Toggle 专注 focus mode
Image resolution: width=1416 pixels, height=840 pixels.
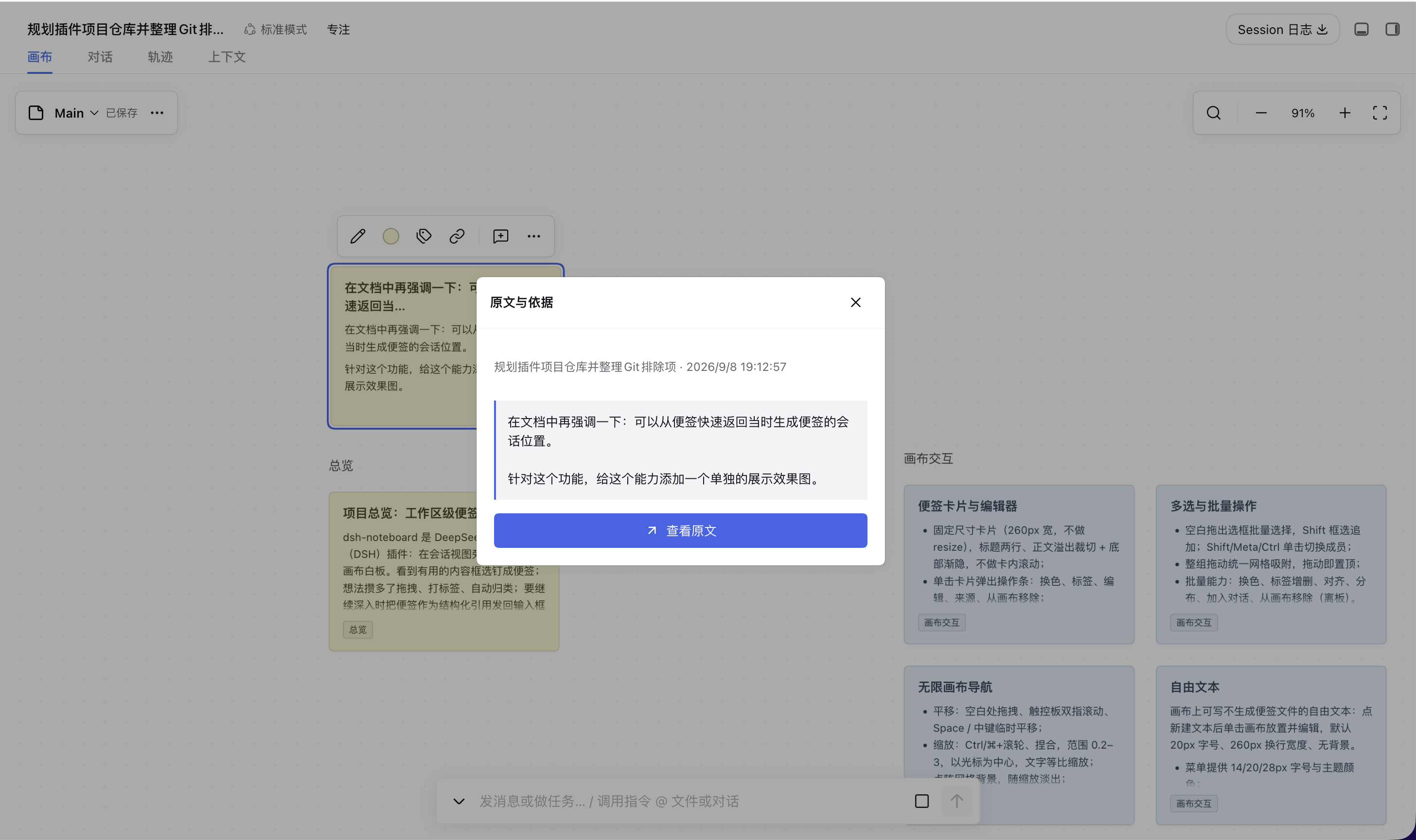[338, 30]
